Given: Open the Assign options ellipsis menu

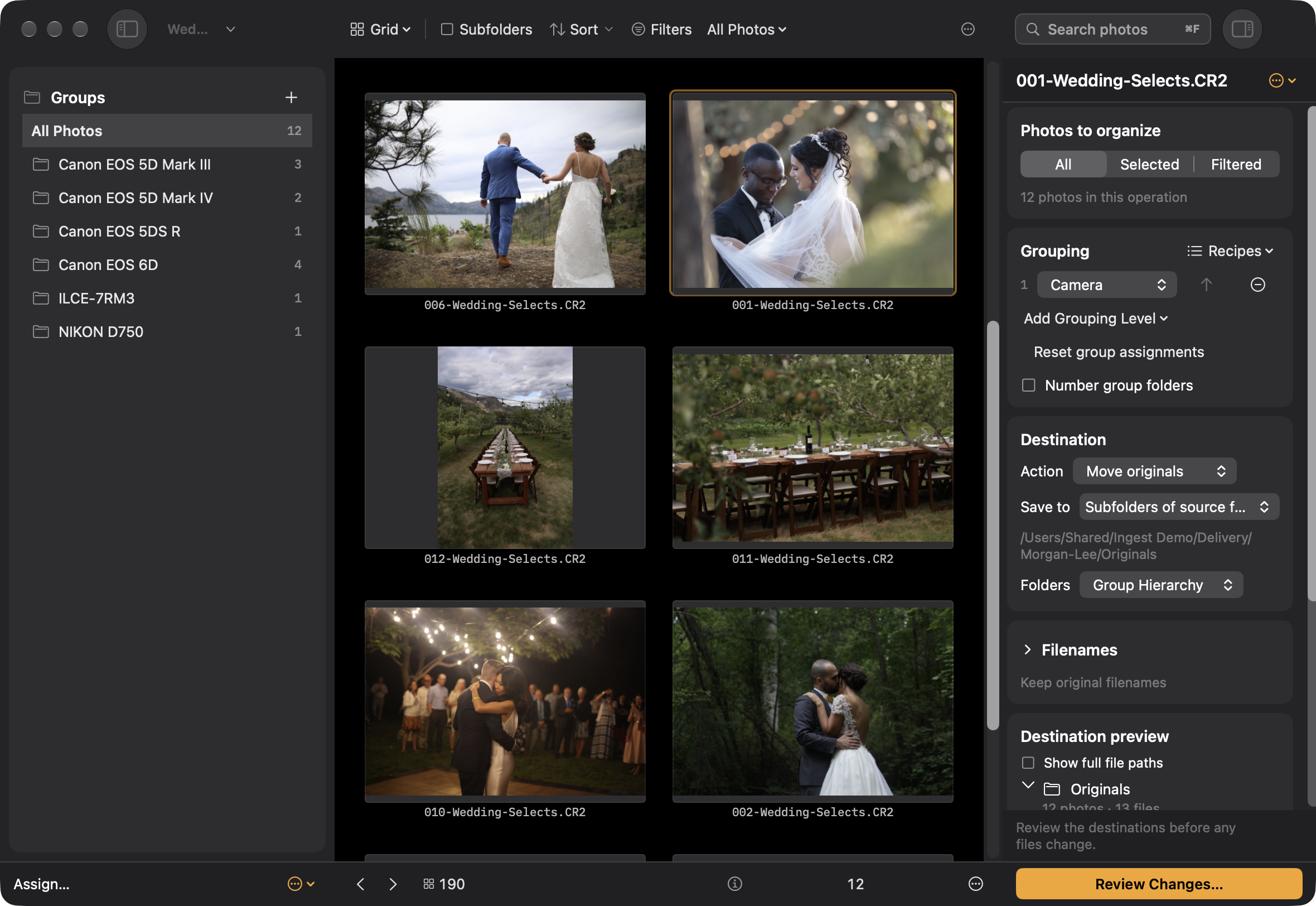Looking at the screenshot, I should [x=301, y=884].
